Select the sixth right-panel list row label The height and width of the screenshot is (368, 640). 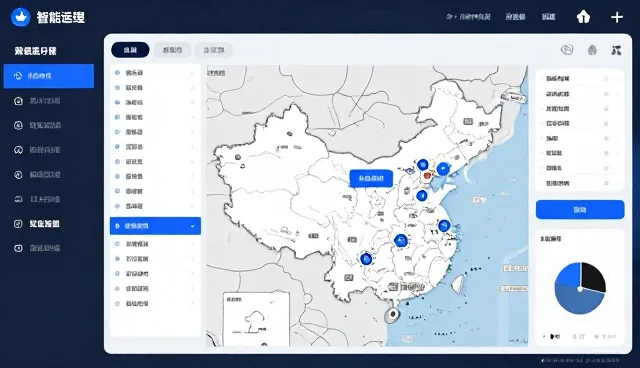[554, 153]
